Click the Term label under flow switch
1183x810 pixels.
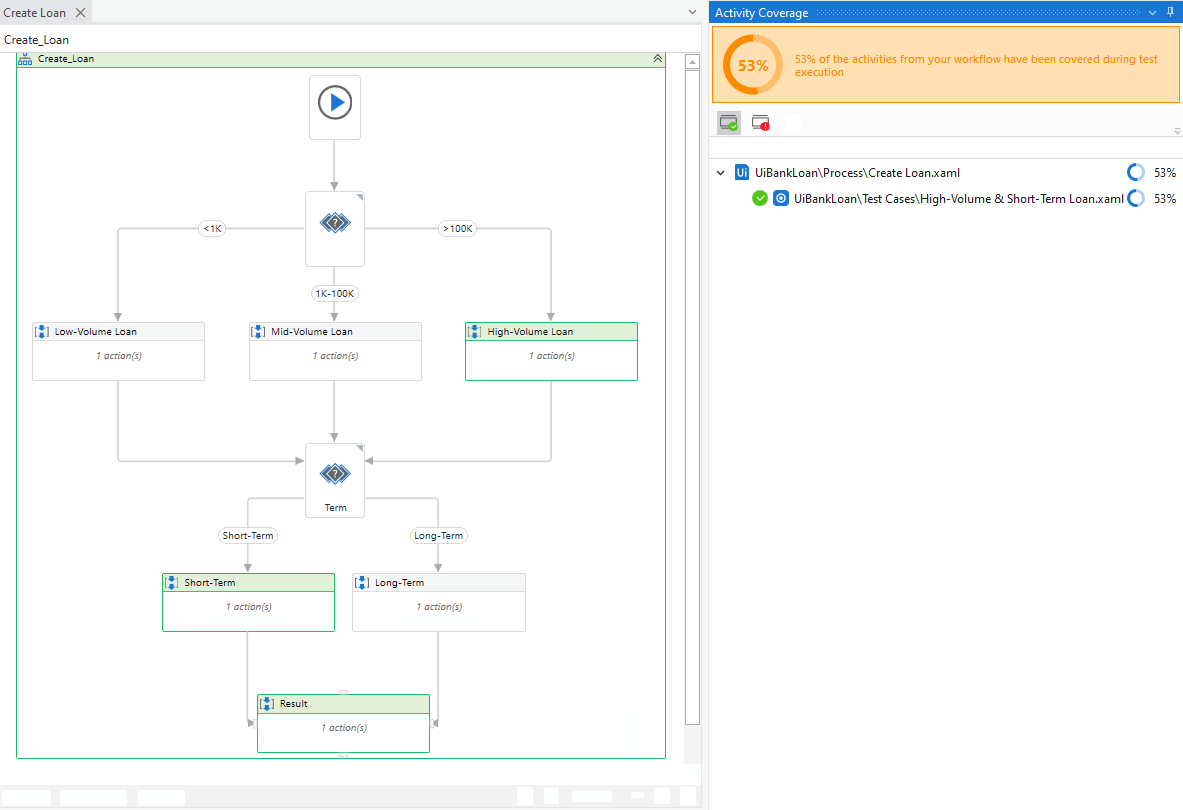(335, 508)
